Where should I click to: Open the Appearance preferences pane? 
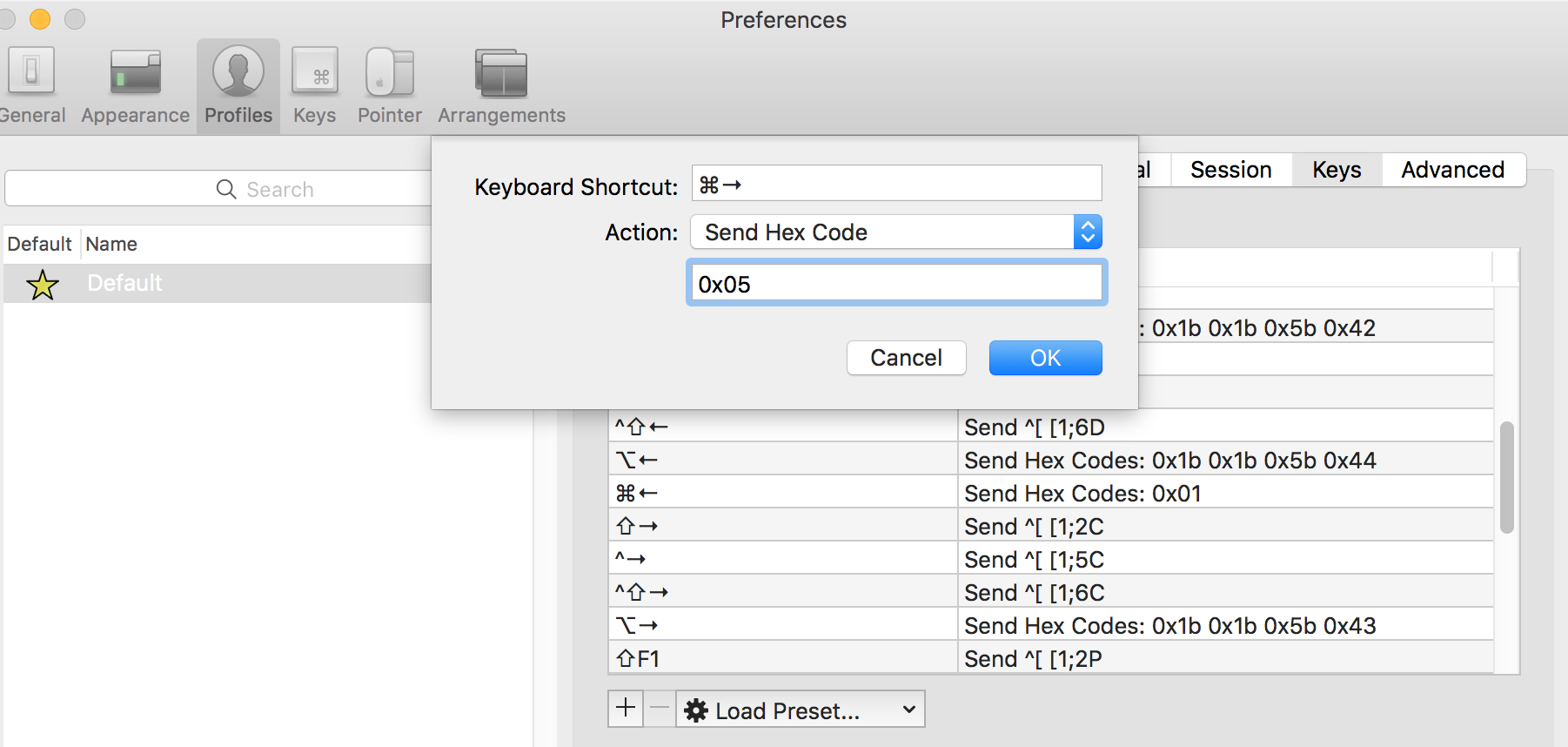click(135, 85)
